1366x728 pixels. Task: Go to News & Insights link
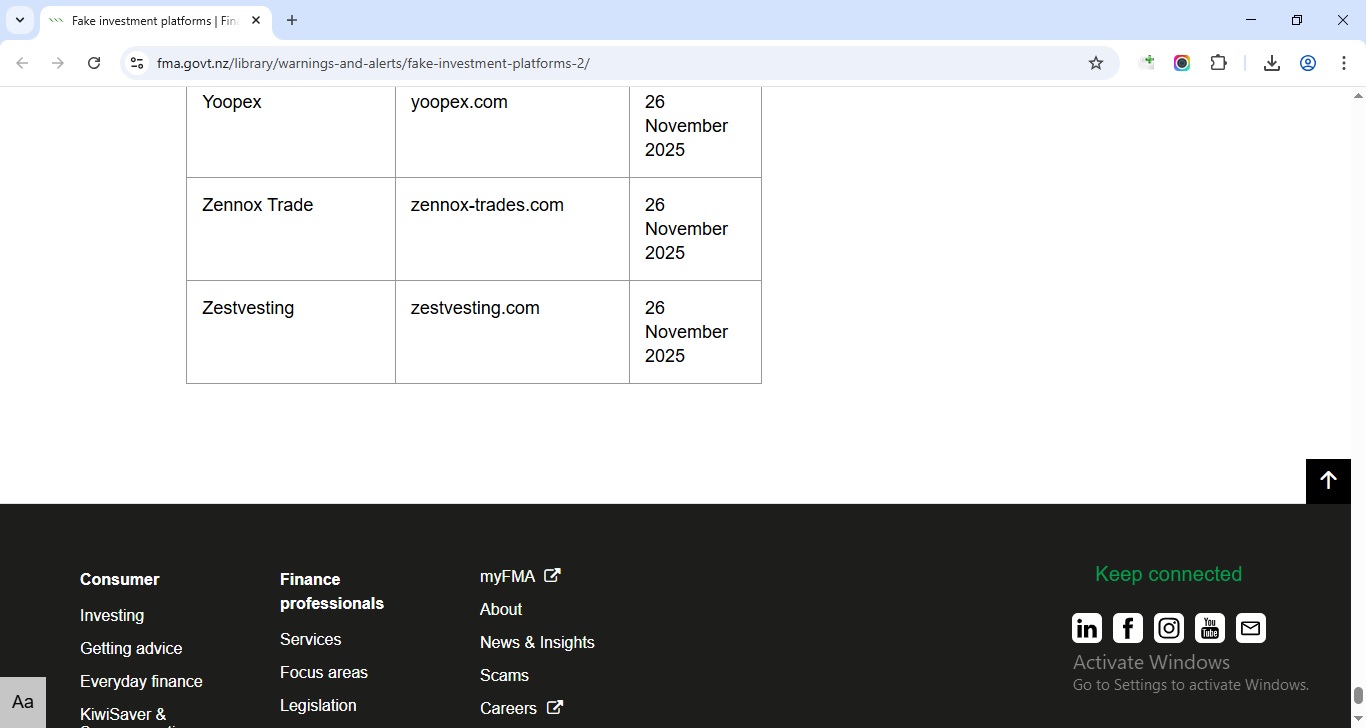537,643
